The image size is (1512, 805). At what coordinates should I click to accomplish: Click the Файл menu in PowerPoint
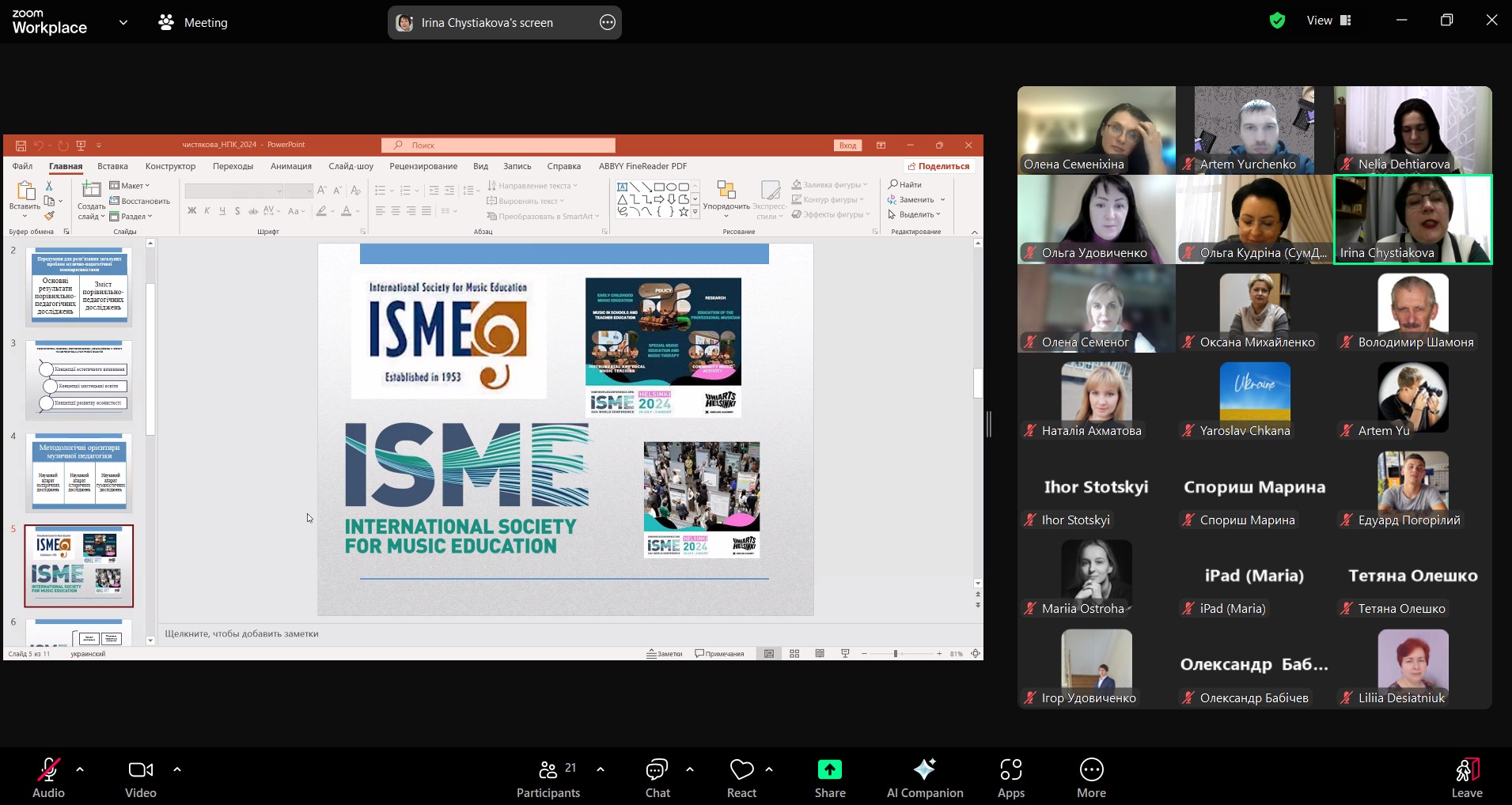[22, 166]
